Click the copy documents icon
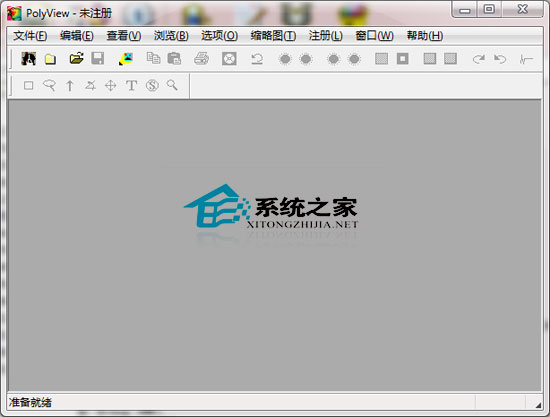 (153, 58)
